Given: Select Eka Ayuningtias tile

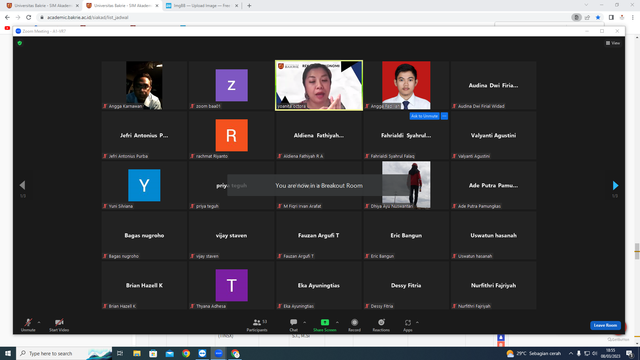Looking at the screenshot, I should pos(319,285).
